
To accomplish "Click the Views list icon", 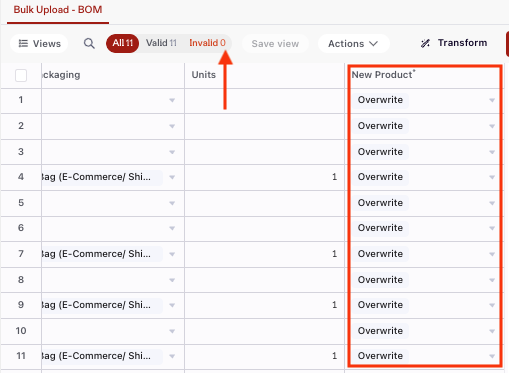I will click(23, 43).
